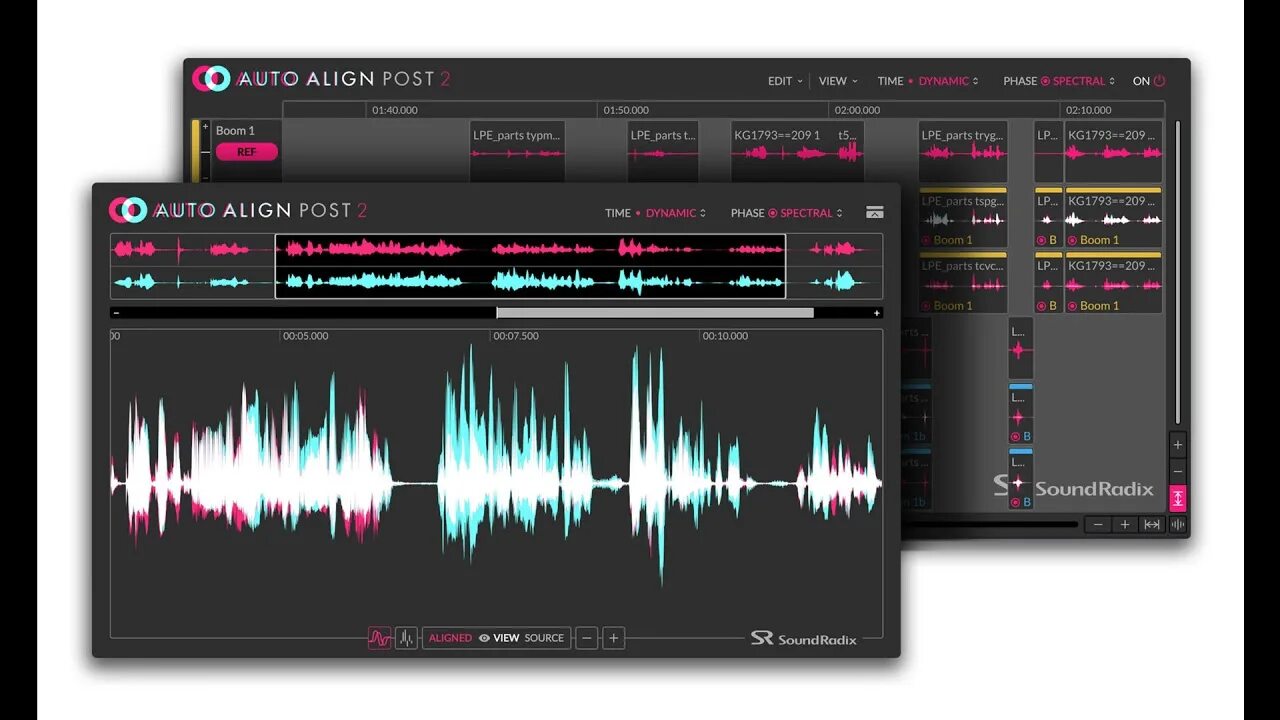1280x720 pixels.
Task: Click REF button on Boom 1 track
Action: (x=246, y=152)
